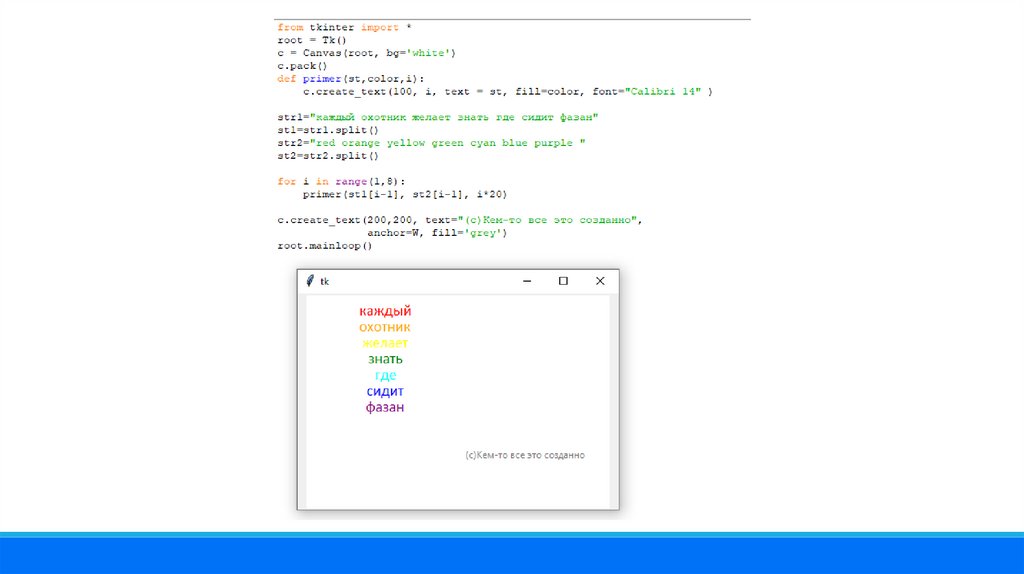Click the red word 'каждый'
This screenshot has width=1024, height=574.
(x=385, y=311)
